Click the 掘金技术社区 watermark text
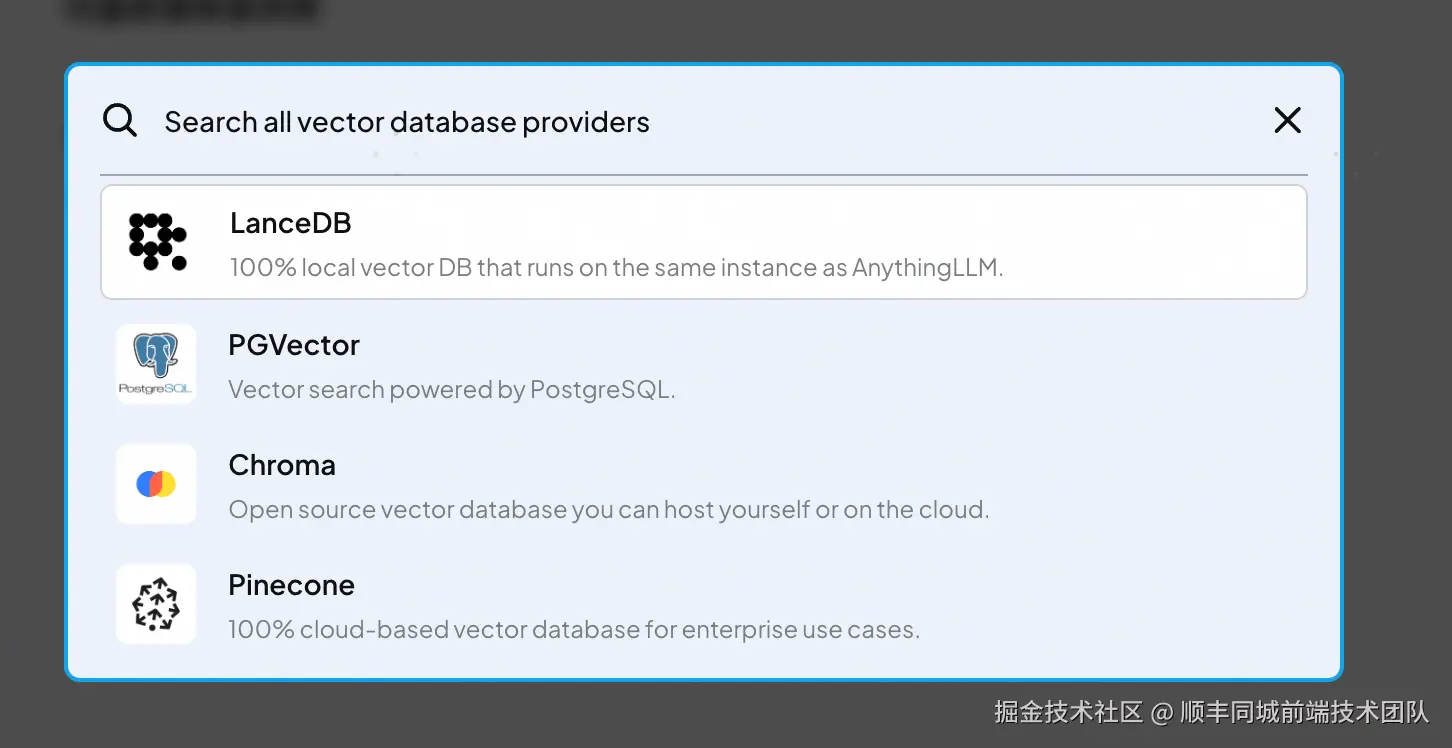This screenshot has height=748, width=1452. coord(1067,712)
